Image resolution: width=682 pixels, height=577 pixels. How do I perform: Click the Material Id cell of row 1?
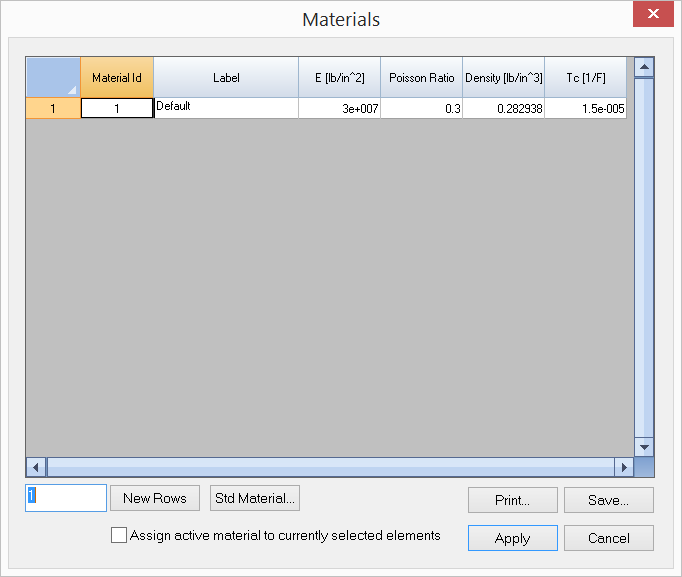tap(117, 109)
